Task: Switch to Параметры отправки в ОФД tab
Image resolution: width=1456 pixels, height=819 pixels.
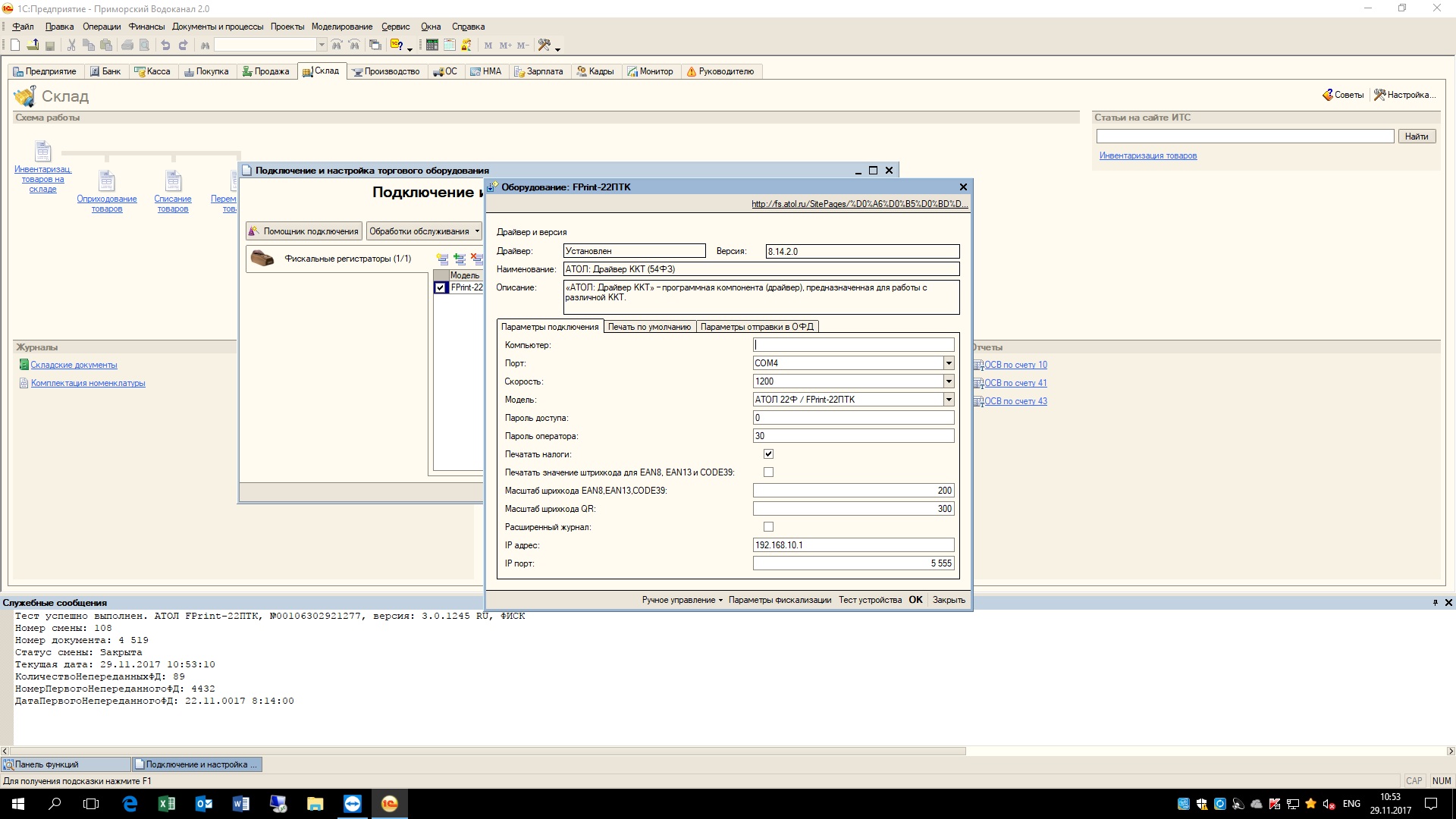Action: tap(756, 327)
